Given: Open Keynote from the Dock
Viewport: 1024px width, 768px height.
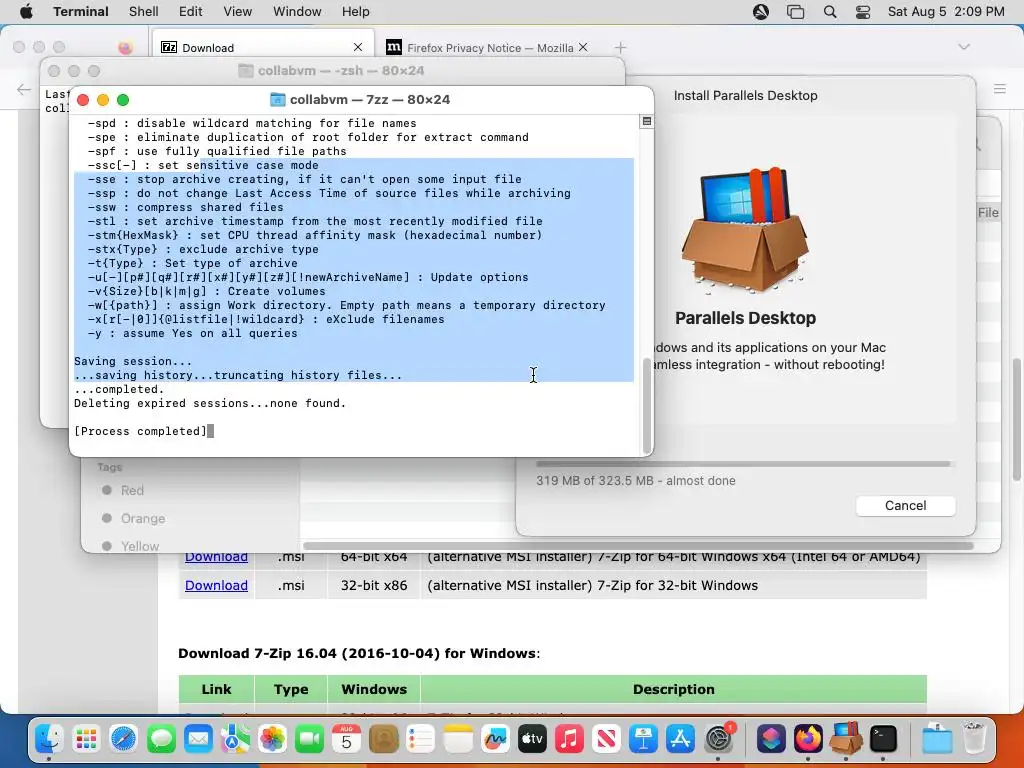Looking at the screenshot, I should click(x=643, y=739).
